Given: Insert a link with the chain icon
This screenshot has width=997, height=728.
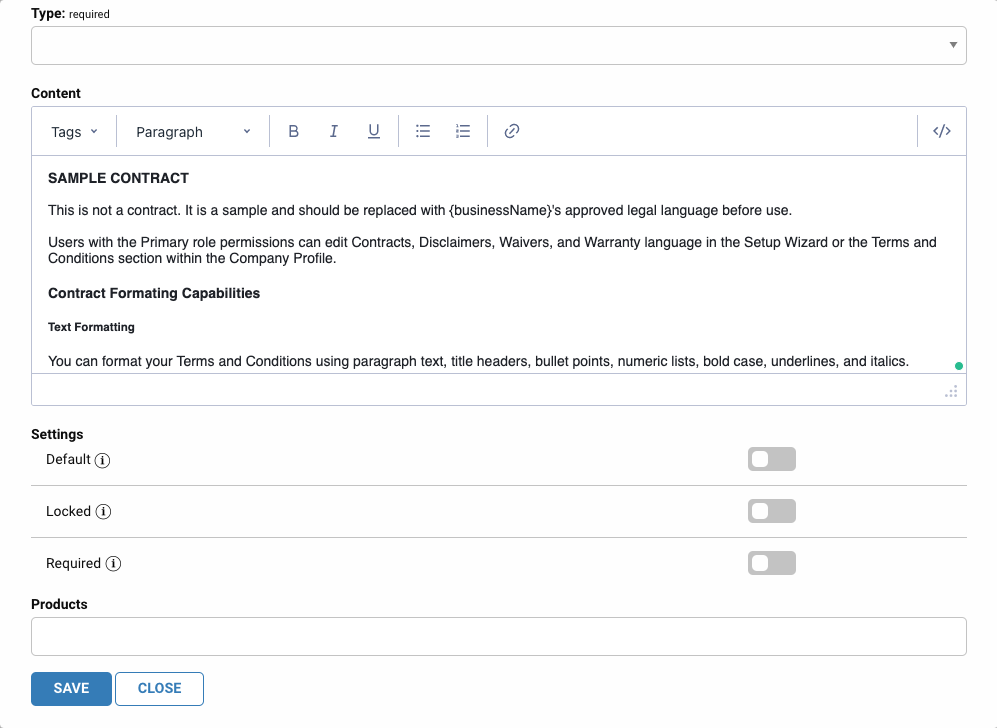Looking at the screenshot, I should point(512,132).
